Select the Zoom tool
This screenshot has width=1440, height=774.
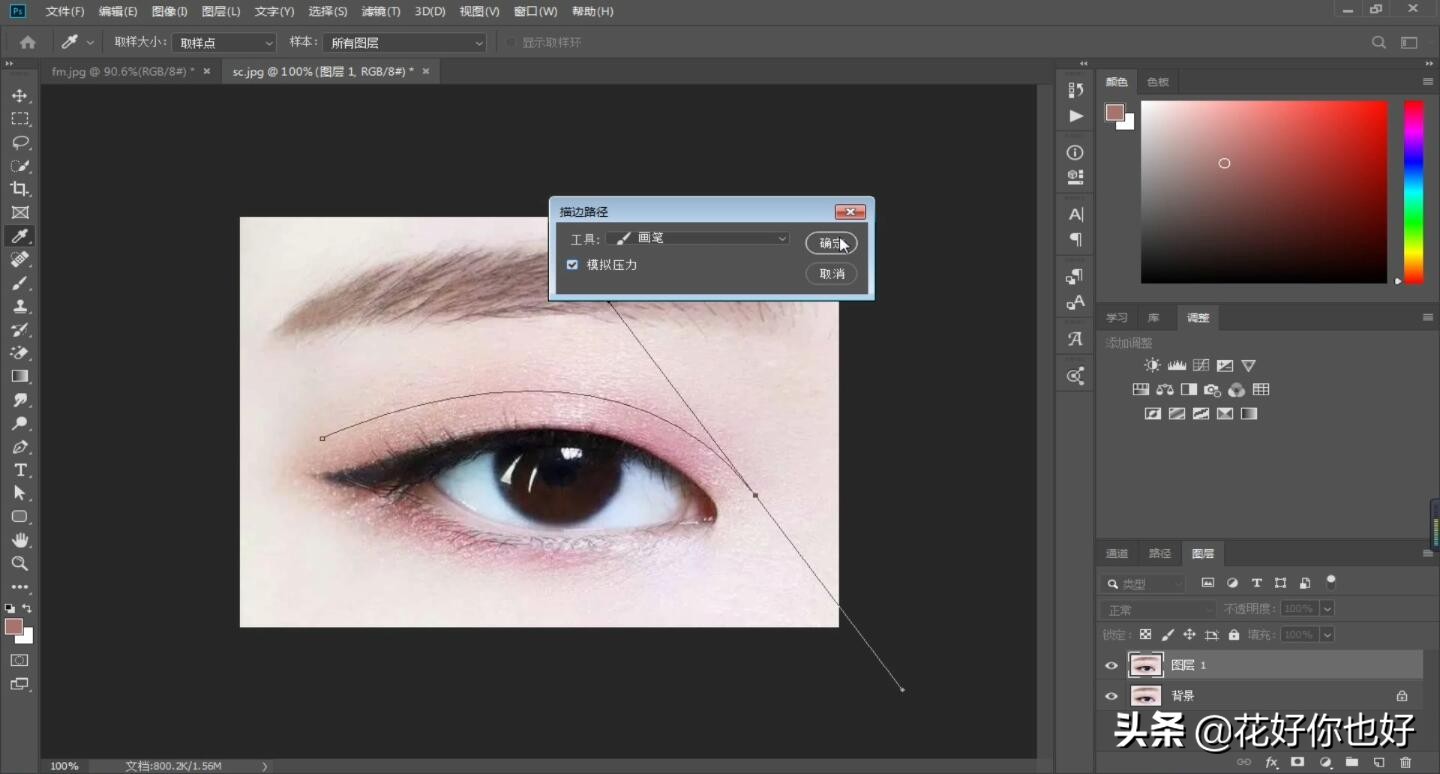point(19,564)
